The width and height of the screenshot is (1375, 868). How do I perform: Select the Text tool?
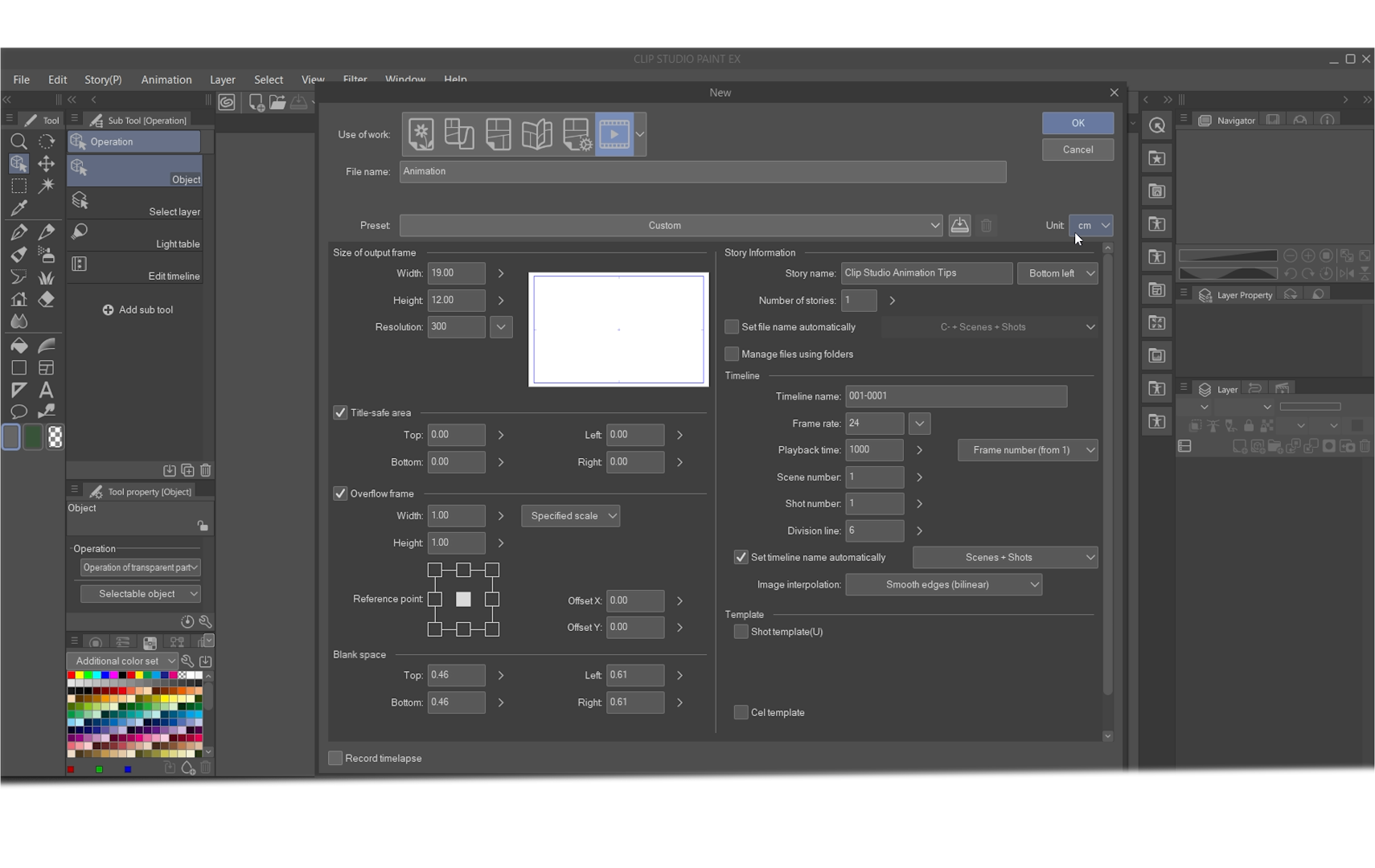(x=47, y=391)
